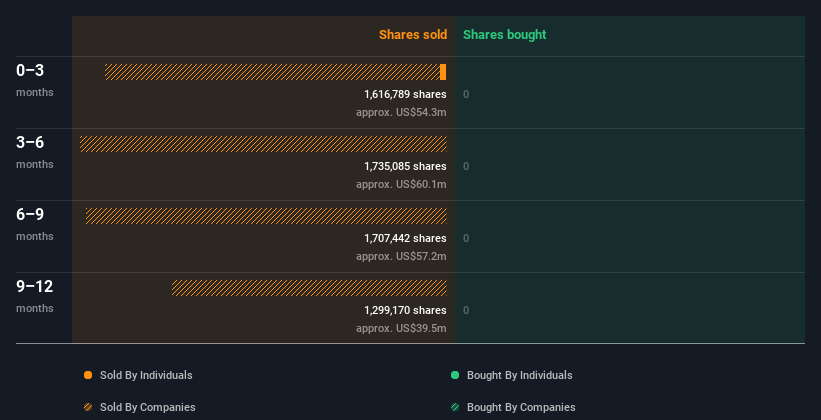Click the 1,299,170 shares value
Screen dimensions: 821x420
(x=405, y=310)
